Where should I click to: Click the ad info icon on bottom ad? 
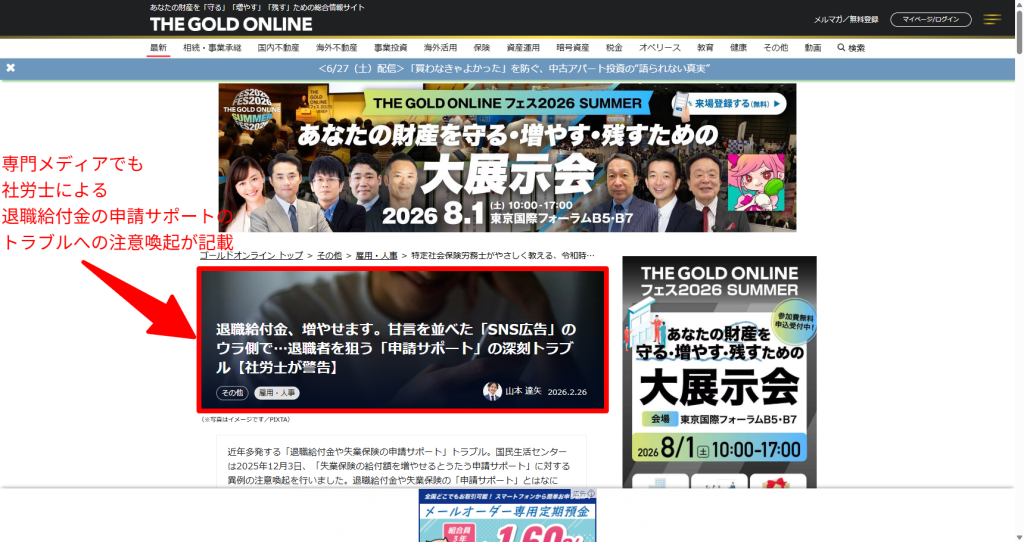pyautogui.click(x=591, y=494)
